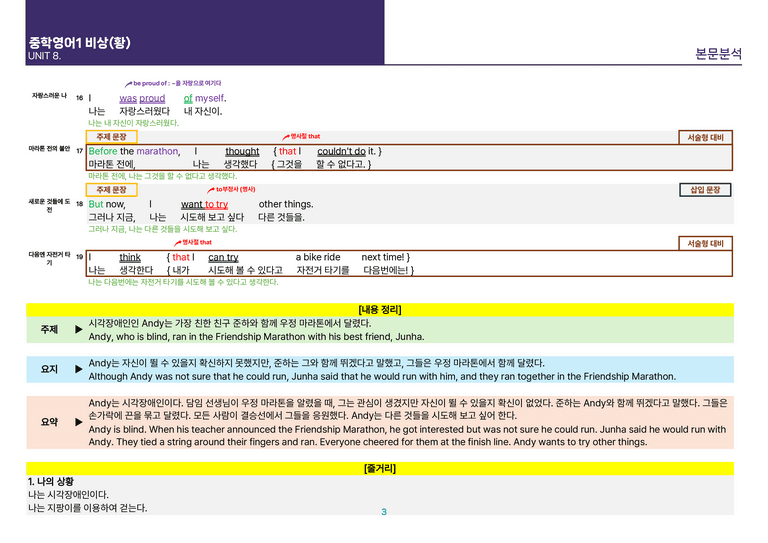Click the '요약' row label
This screenshot has width=768, height=543.
click(x=49, y=422)
